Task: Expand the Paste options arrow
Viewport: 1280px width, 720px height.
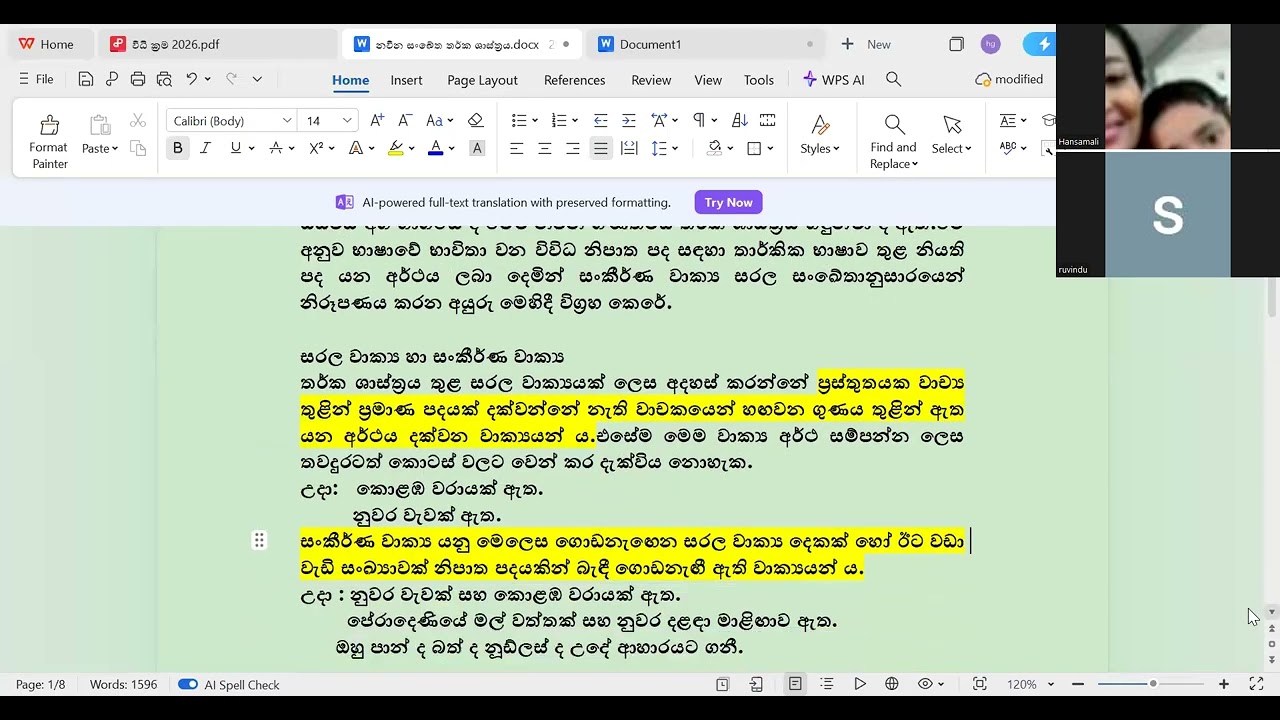Action: (115, 149)
